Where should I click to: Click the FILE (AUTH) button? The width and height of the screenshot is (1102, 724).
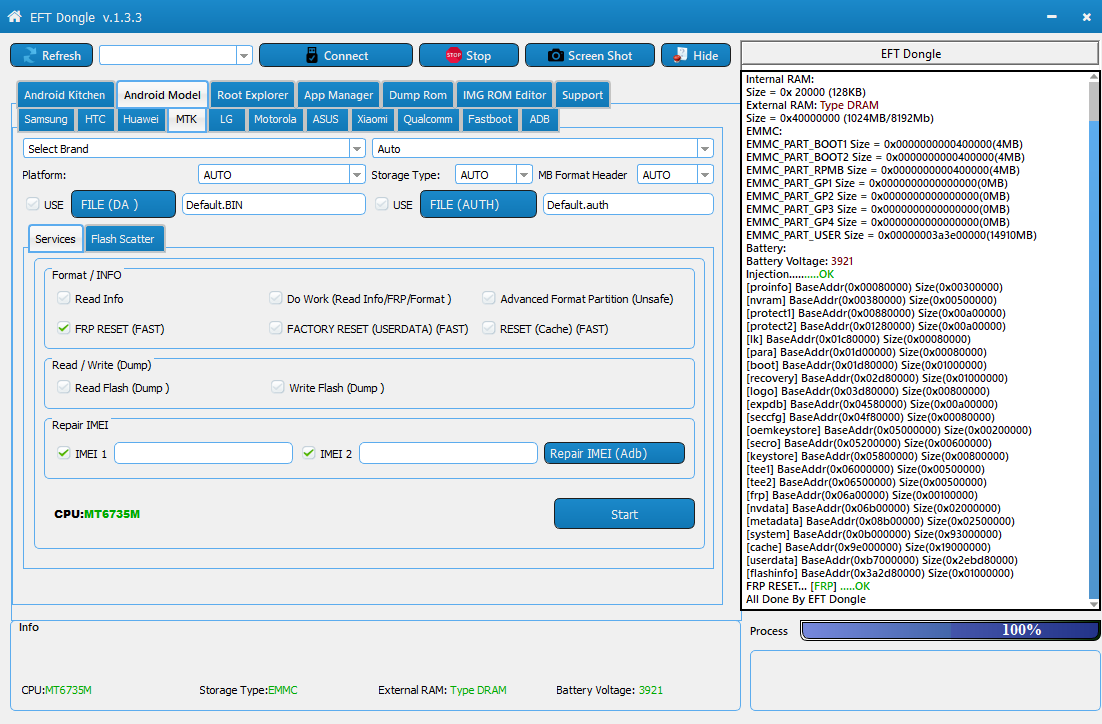pos(478,205)
